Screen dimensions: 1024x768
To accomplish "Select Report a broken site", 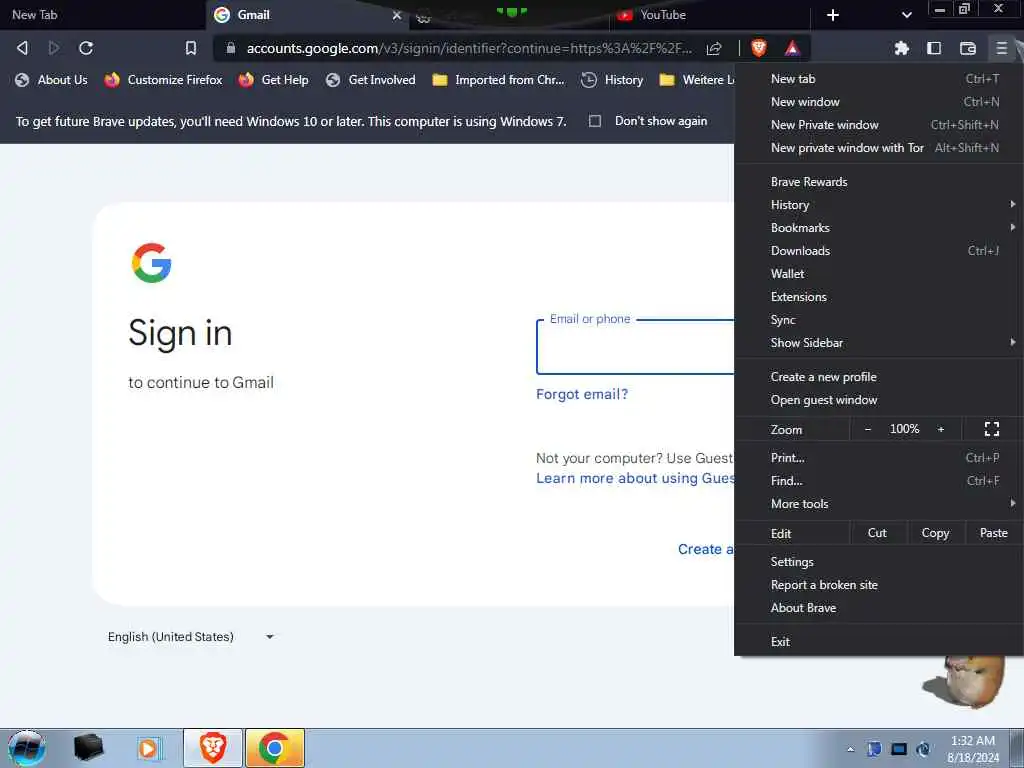I will [879, 584].
